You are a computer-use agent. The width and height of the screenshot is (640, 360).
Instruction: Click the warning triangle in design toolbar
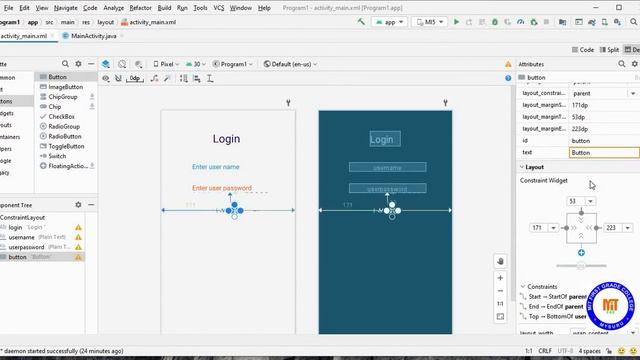tap(508, 64)
